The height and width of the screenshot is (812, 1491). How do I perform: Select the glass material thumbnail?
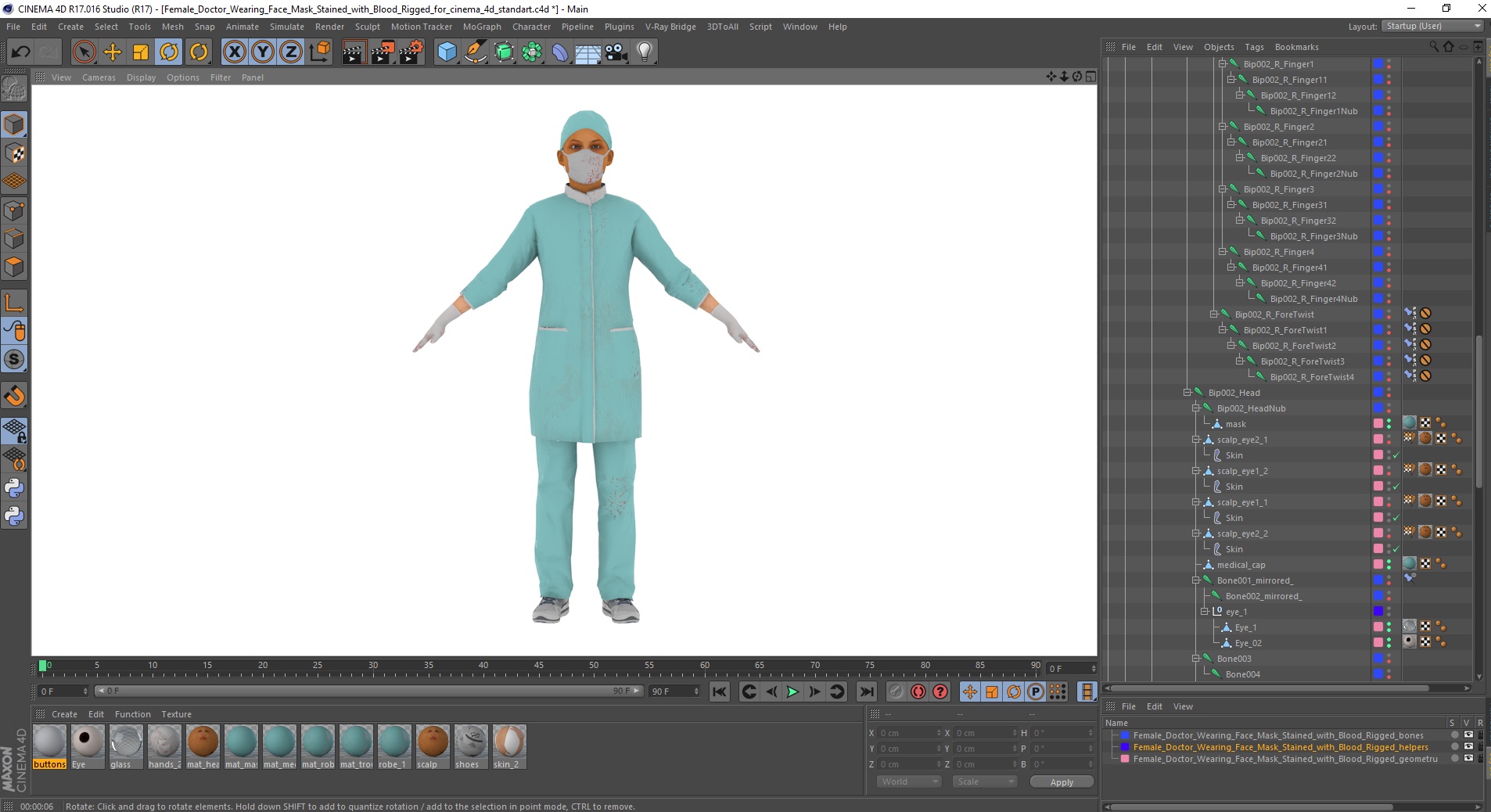pos(126,746)
